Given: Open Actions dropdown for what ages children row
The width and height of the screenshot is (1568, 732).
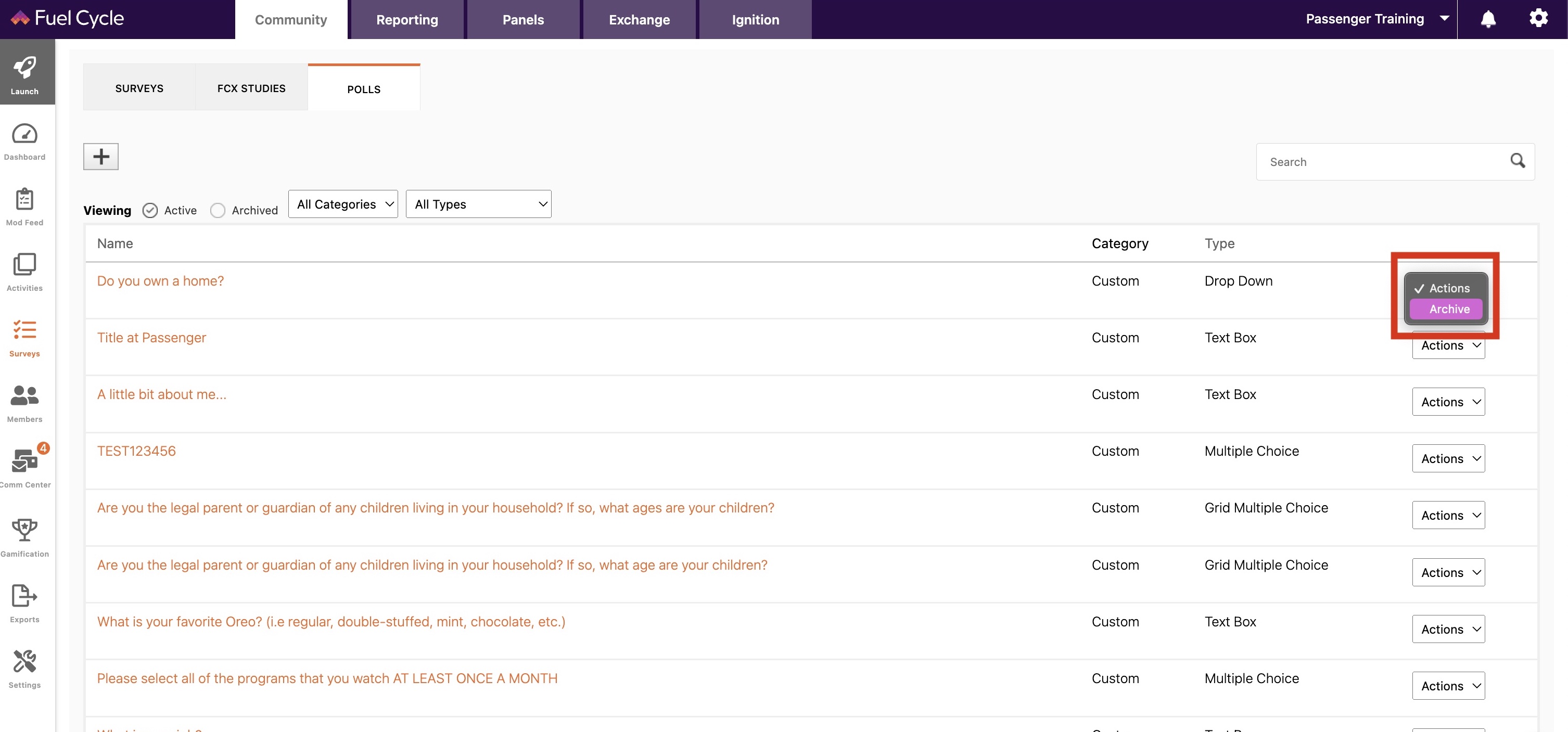Looking at the screenshot, I should click(1448, 516).
